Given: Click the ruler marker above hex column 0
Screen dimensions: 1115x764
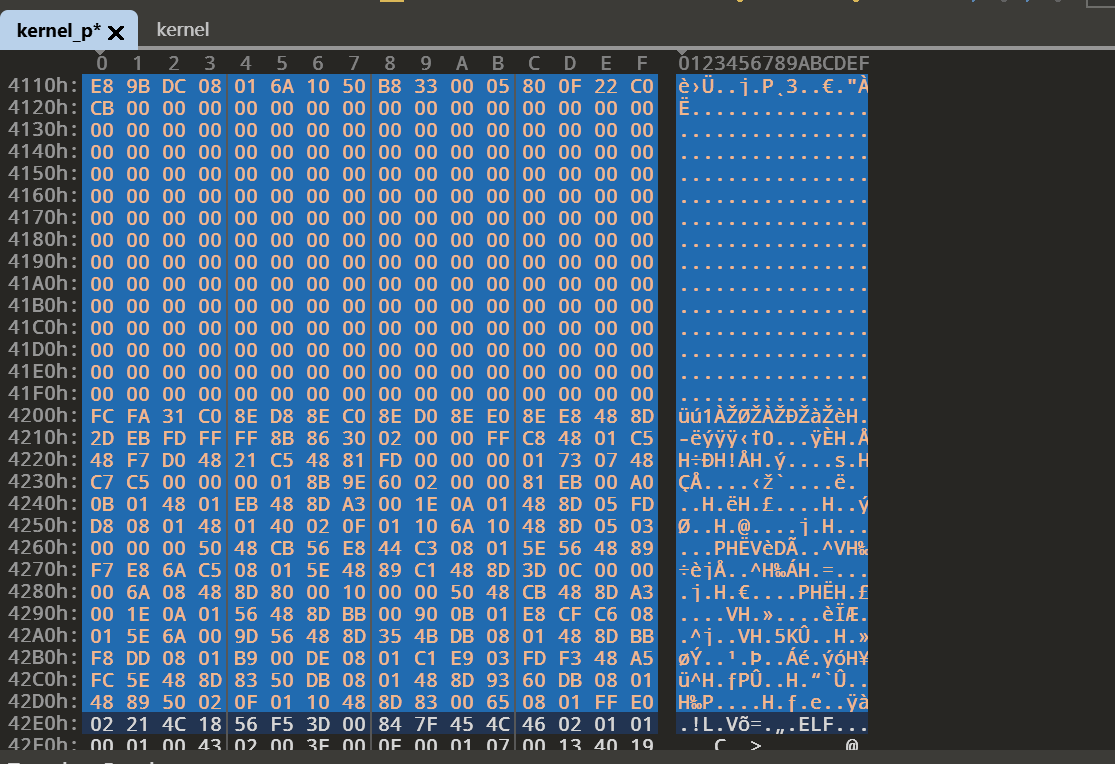Looking at the screenshot, I should point(99,50).
